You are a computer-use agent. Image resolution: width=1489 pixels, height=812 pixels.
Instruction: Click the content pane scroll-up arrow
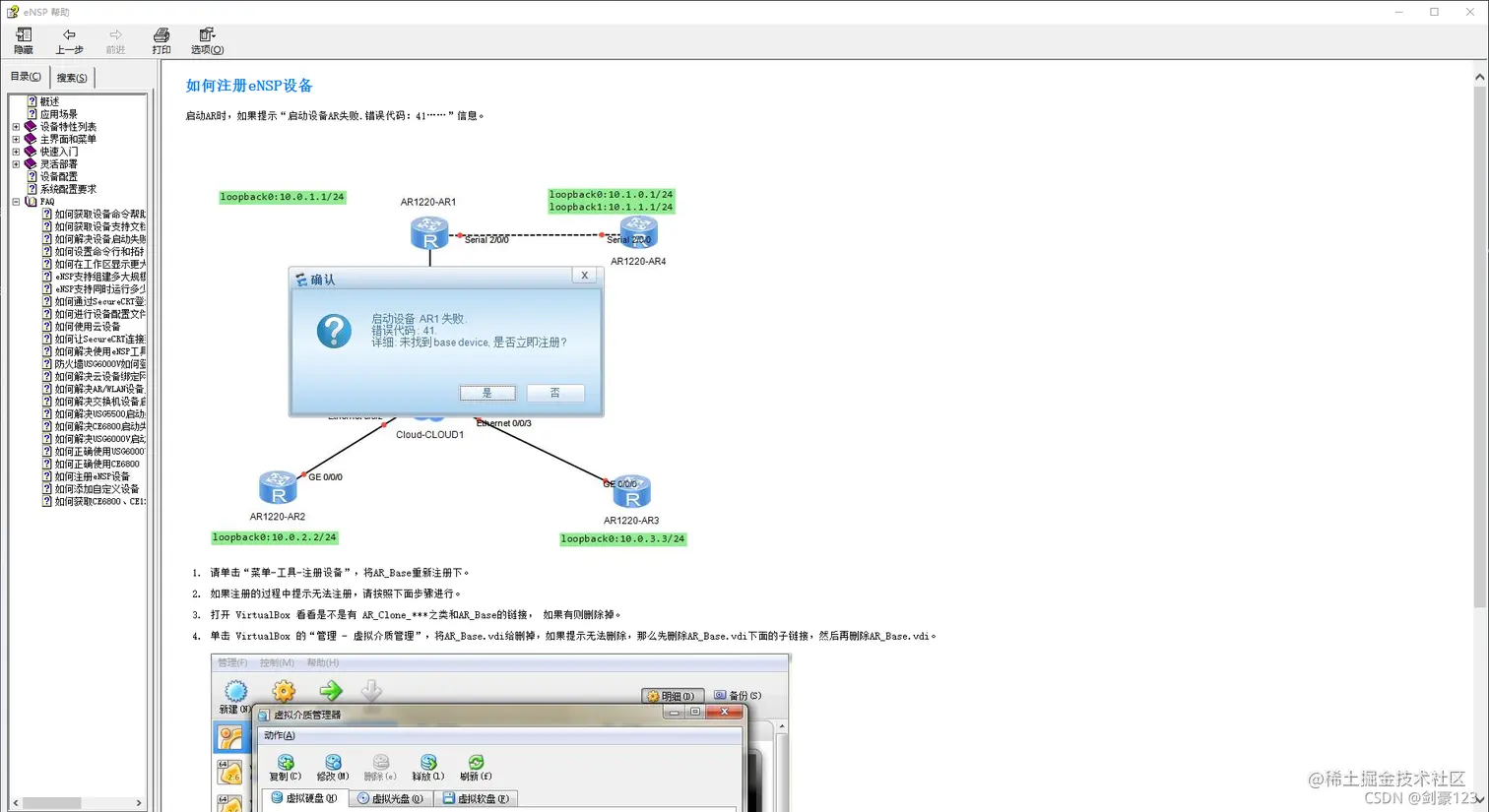[x=1479, y=76]
